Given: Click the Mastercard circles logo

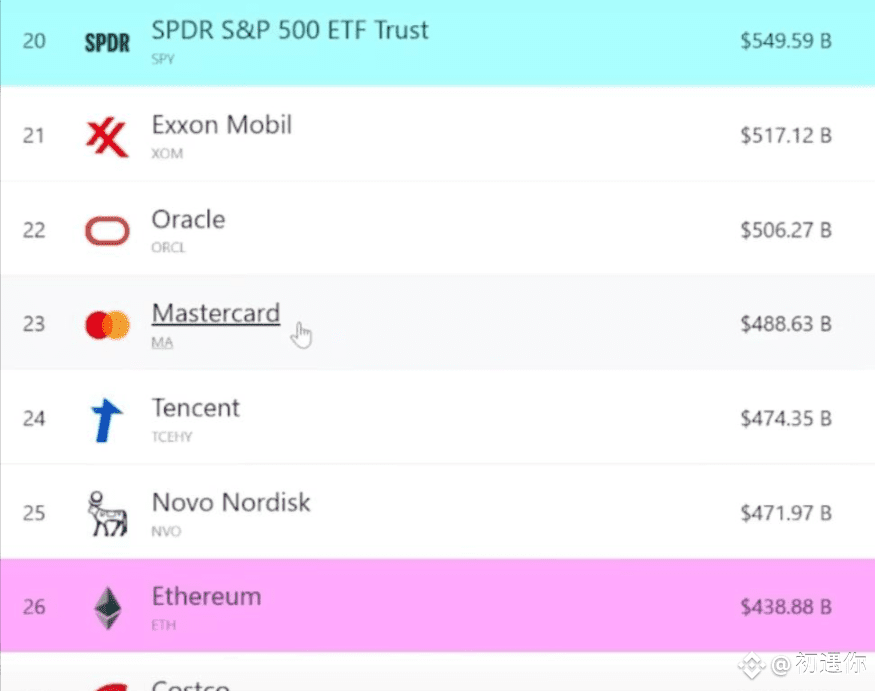Looking at the screenshot, I should (107, 325).
